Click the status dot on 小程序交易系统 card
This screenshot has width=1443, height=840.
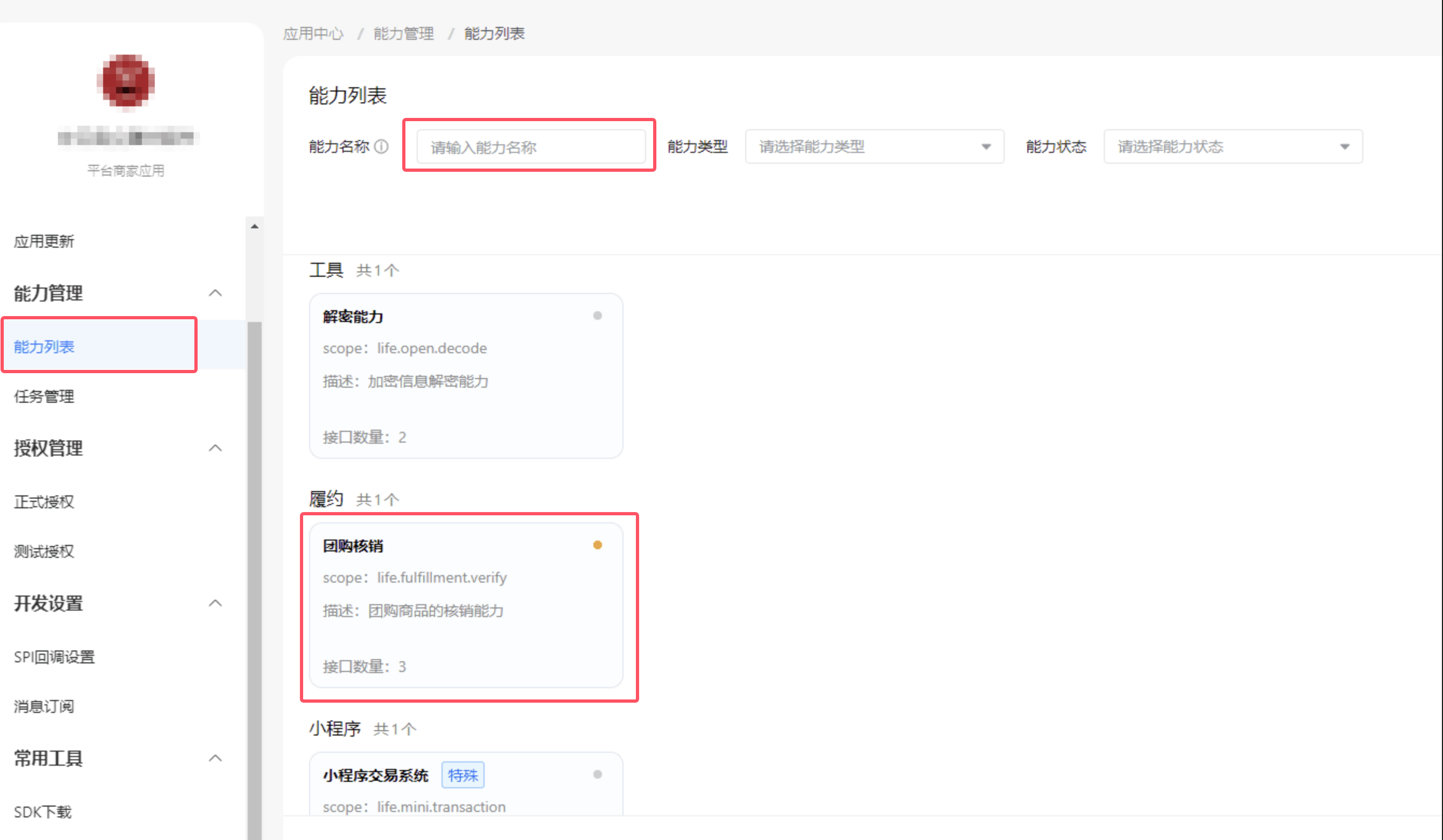click(x=598, y=774)
